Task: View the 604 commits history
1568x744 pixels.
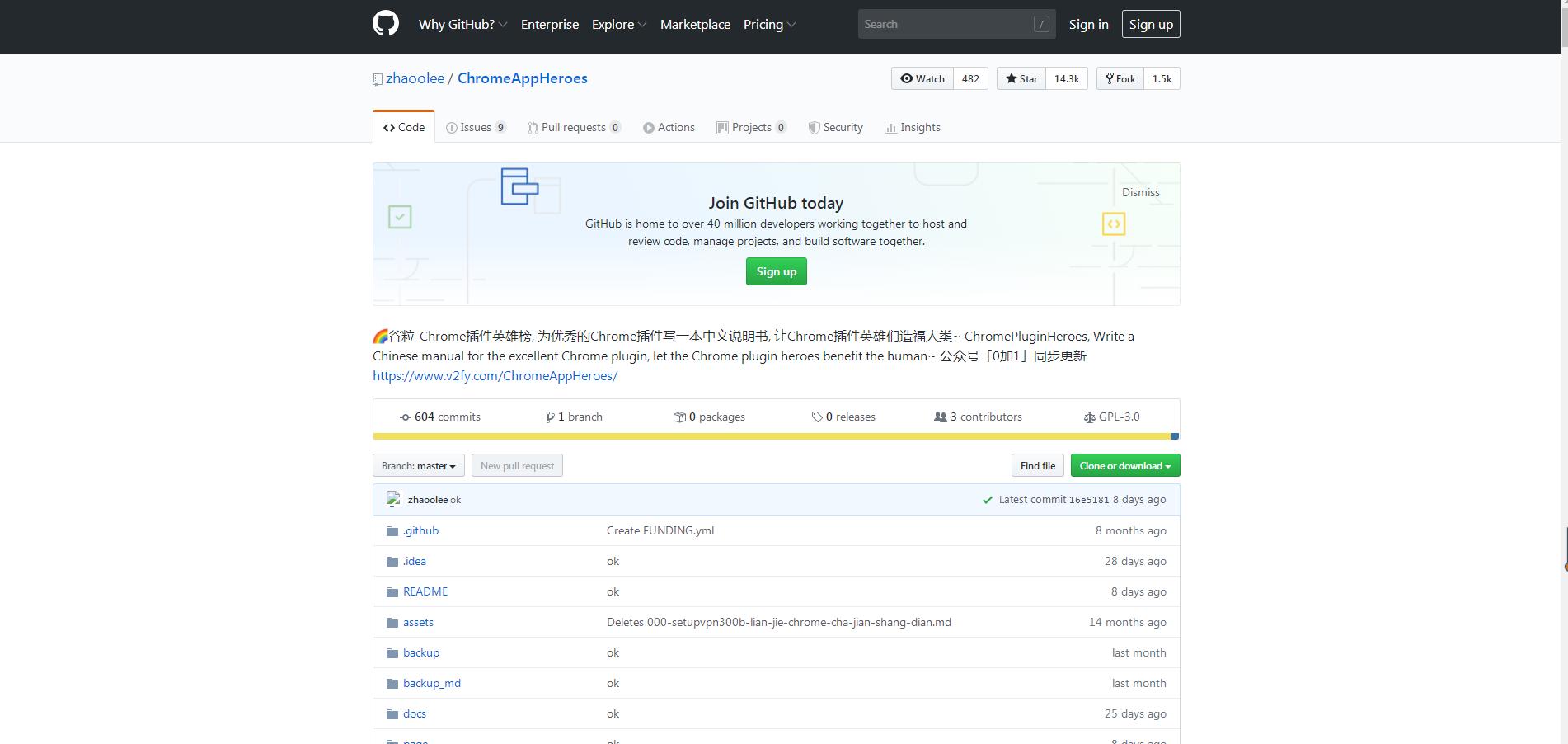Action: pyautogui.click(x=440, y=417)
